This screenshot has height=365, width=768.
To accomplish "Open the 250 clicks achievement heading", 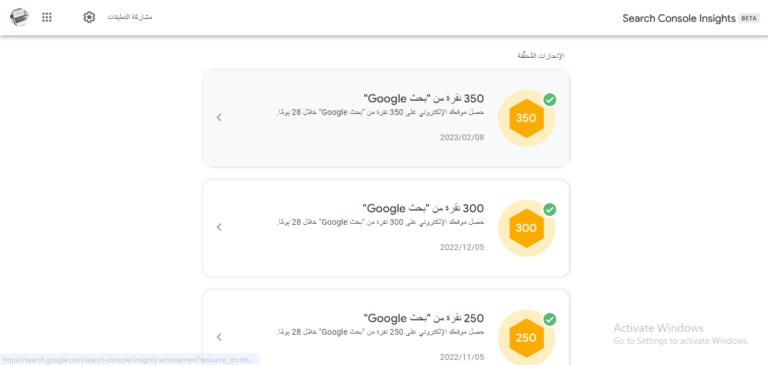I will click(x=423, y=318).
